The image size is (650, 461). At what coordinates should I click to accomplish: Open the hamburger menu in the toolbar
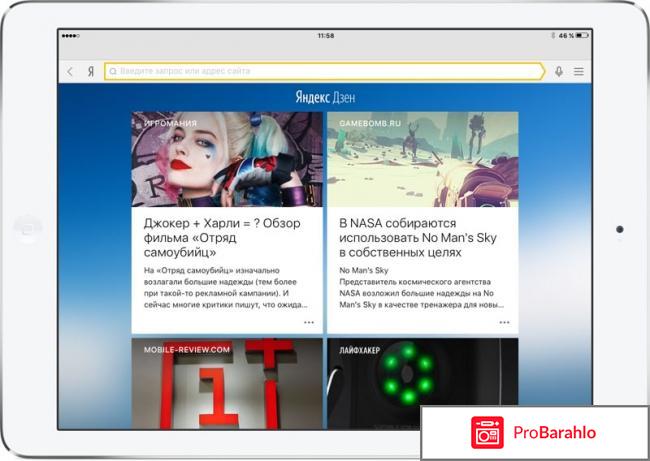coord(578,72)
